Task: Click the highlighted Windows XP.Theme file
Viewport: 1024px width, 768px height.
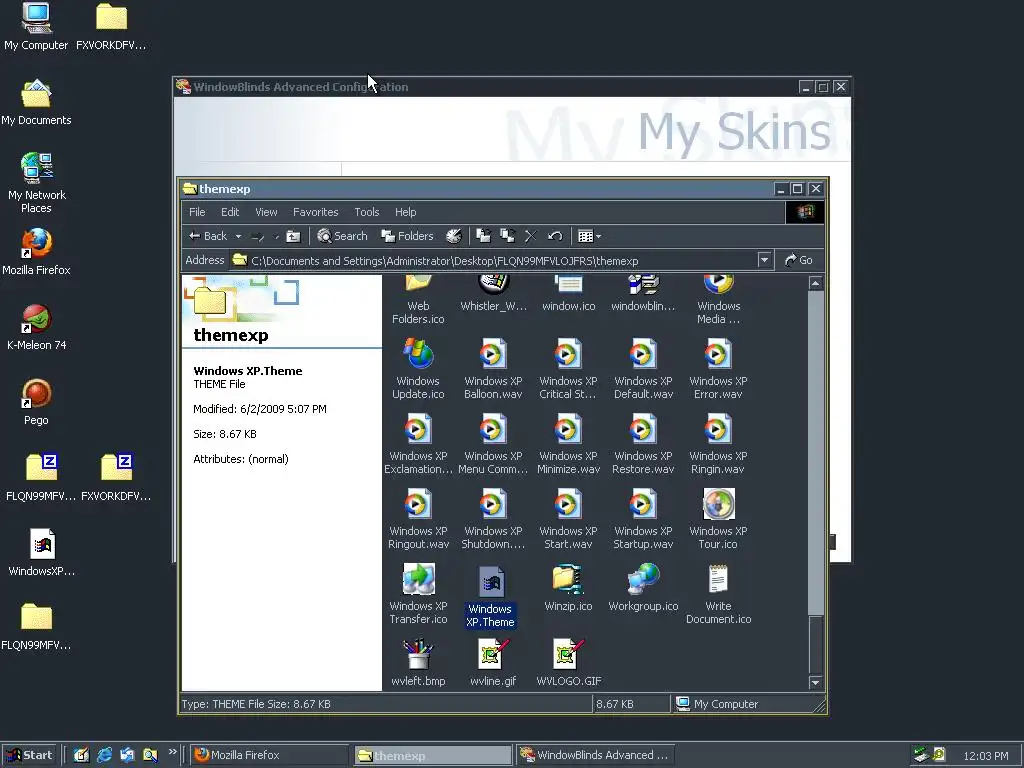Action: point(490,596)
